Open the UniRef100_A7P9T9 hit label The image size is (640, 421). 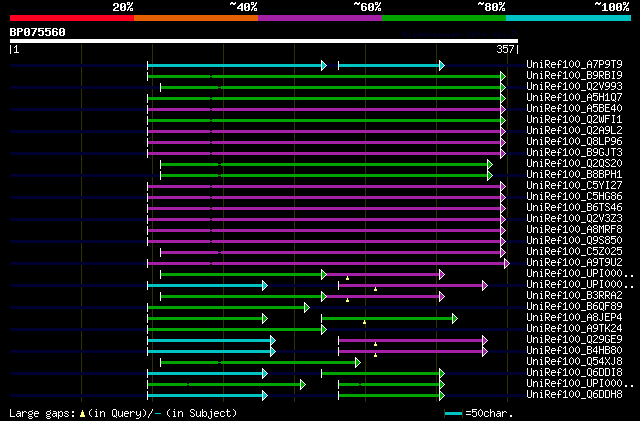click(574, 65)
